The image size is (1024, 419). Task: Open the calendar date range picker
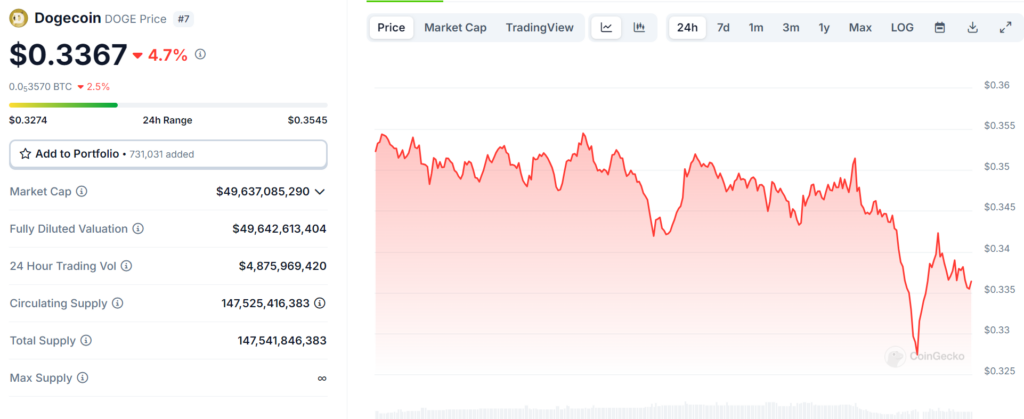click(940, 27)
